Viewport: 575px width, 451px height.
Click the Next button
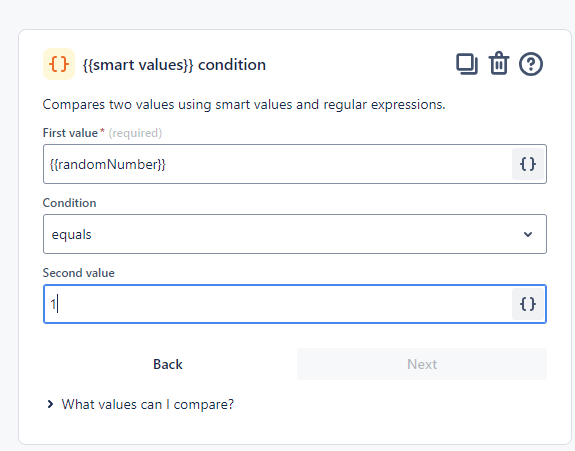point(422,364)
